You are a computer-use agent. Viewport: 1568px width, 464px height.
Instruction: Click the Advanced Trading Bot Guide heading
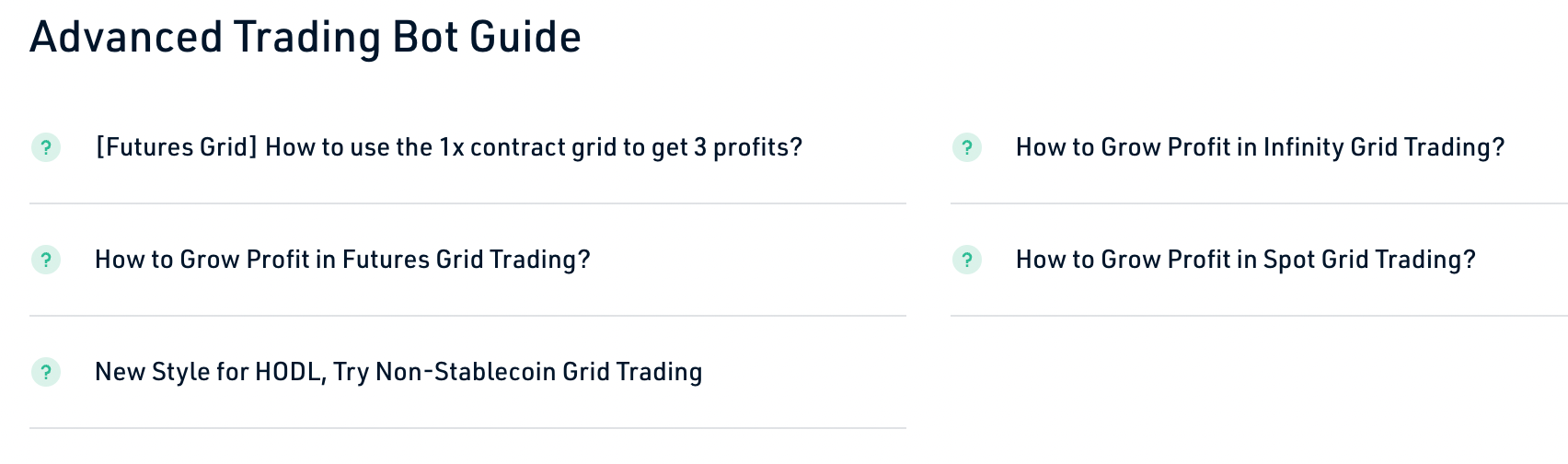click(306, 37)
